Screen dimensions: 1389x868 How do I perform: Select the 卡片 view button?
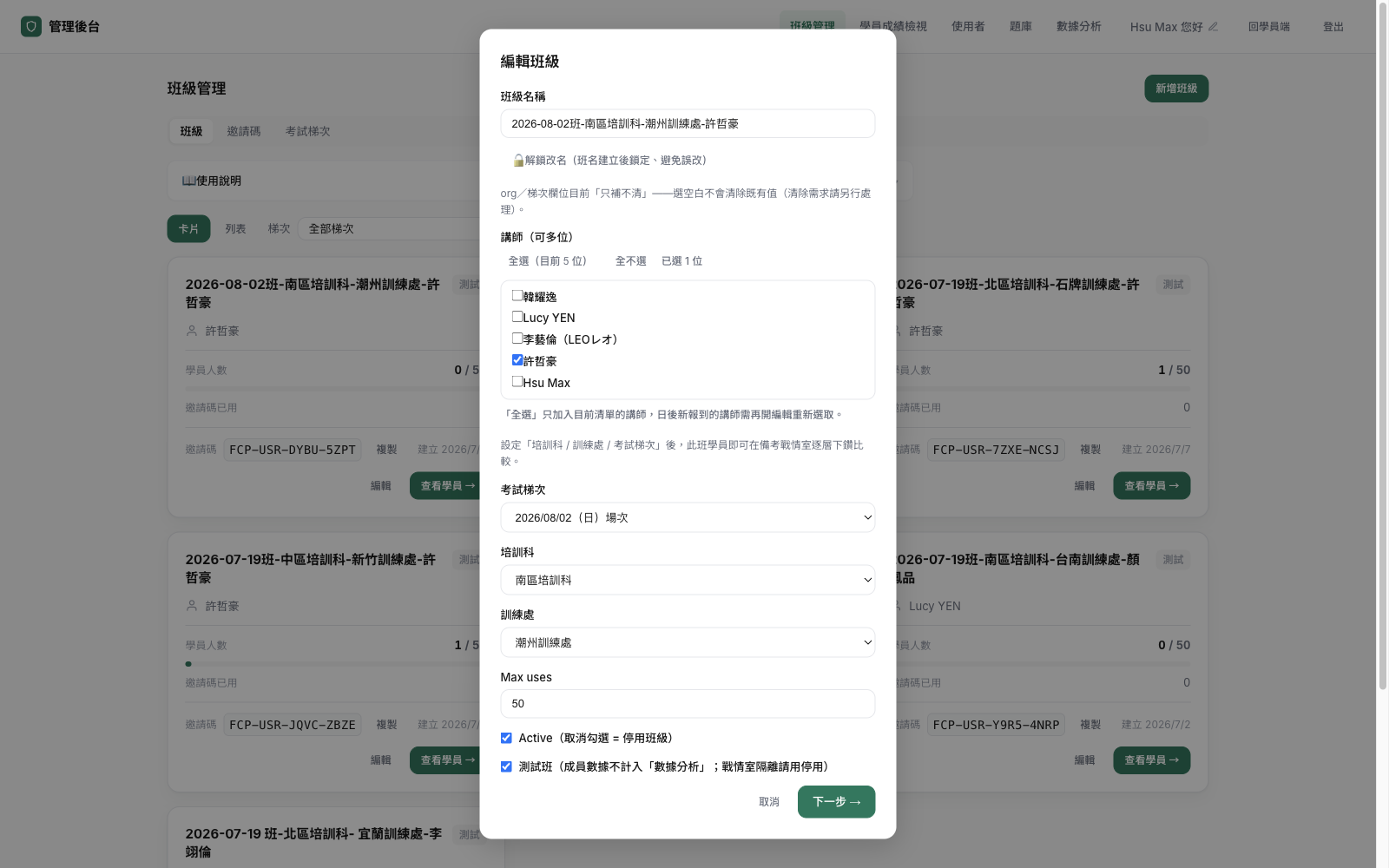tap(188, 228)
